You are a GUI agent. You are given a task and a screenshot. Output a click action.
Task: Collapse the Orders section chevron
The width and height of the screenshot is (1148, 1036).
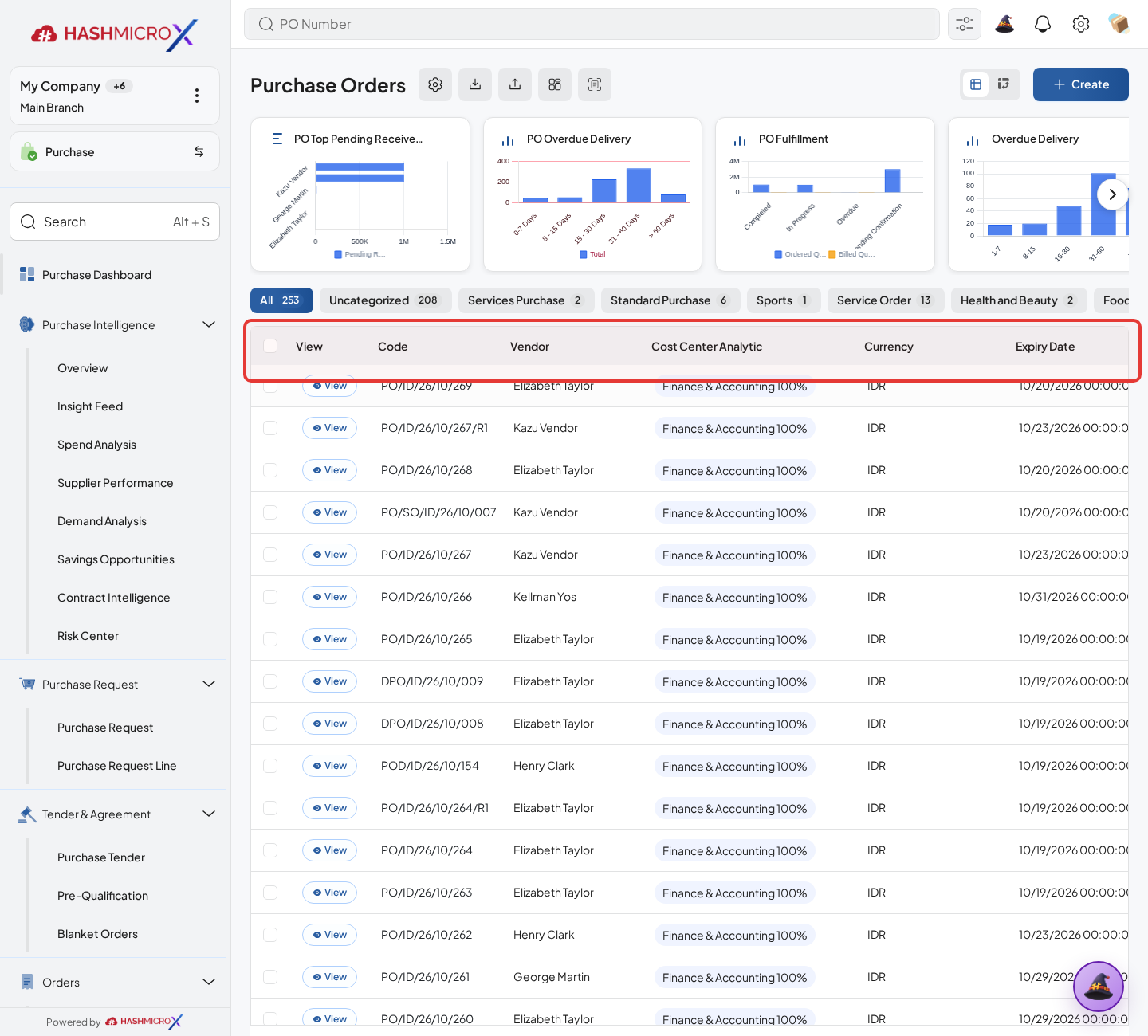pyautogui.click(x=209, y=982)
